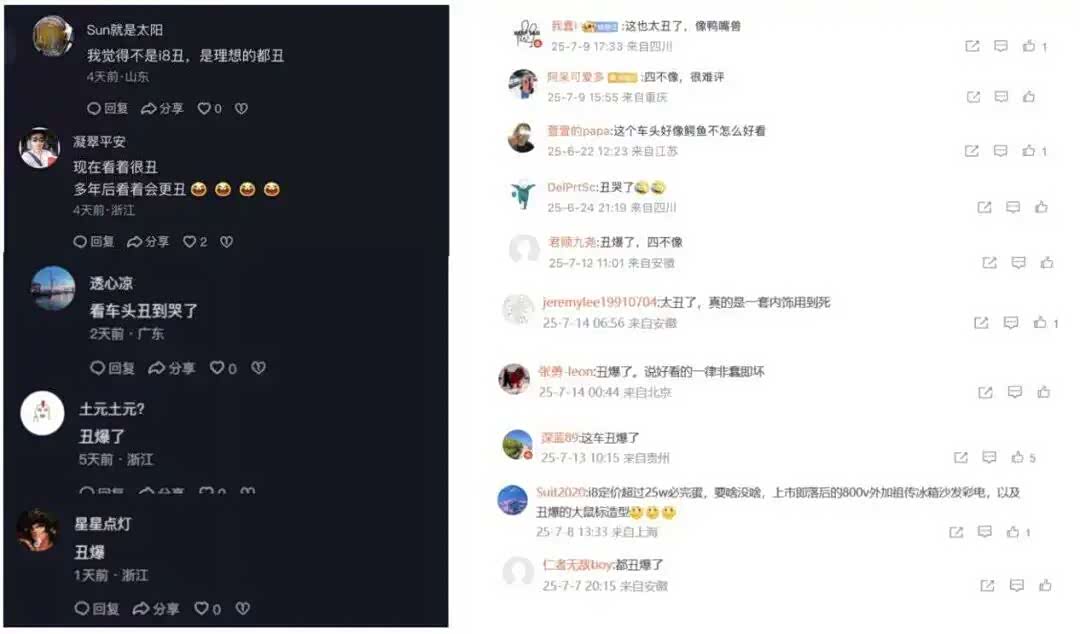The height and width of the screenshot is (634, 1080).
Task: Thumbs up the DelPrtSc comment
Action: [1041, 207]
